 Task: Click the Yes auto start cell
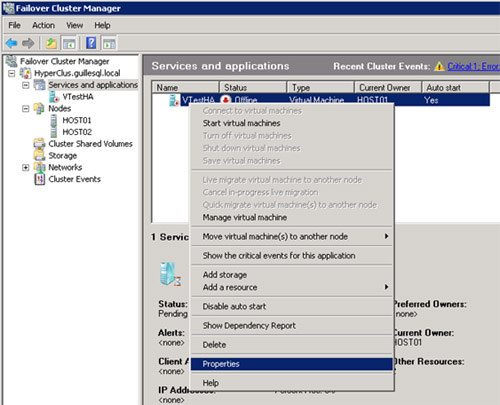click(431, 100)
